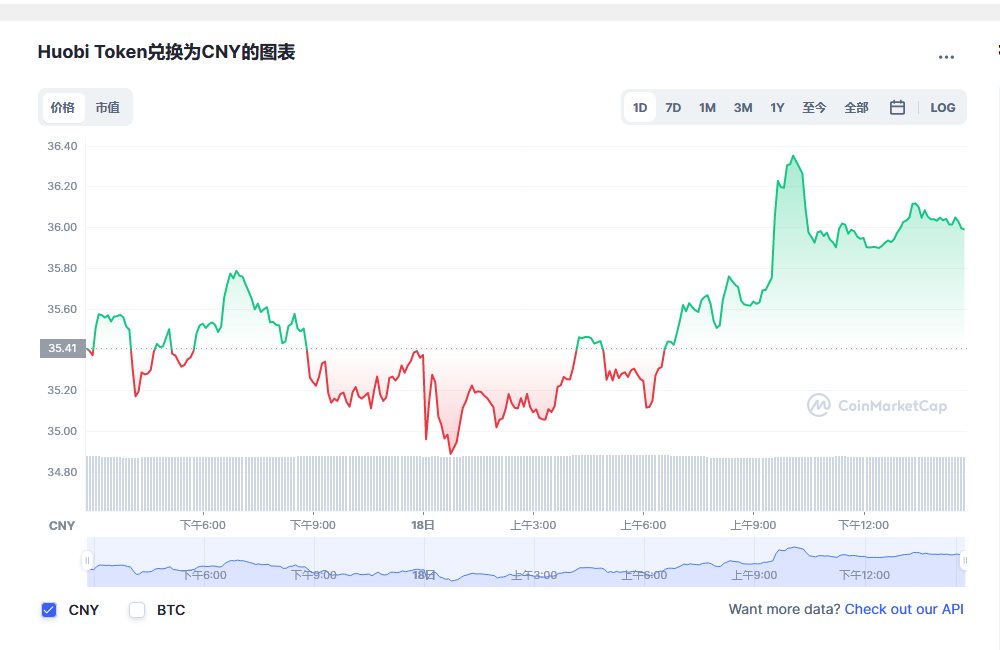Viewport: 1000px width, 650px height.
Task: Click the 下午12:00 label on the main time axis
Action: [x=864, y=525]
